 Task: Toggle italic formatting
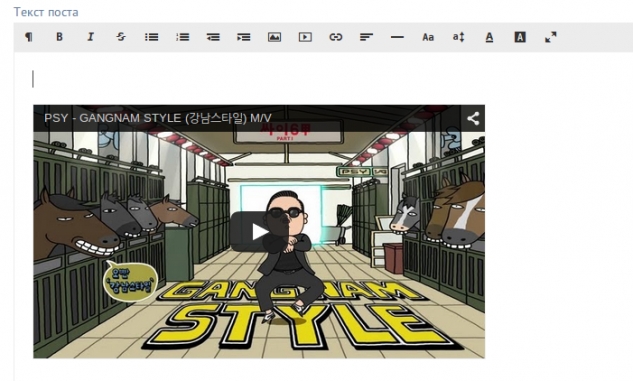pos(90,37)
